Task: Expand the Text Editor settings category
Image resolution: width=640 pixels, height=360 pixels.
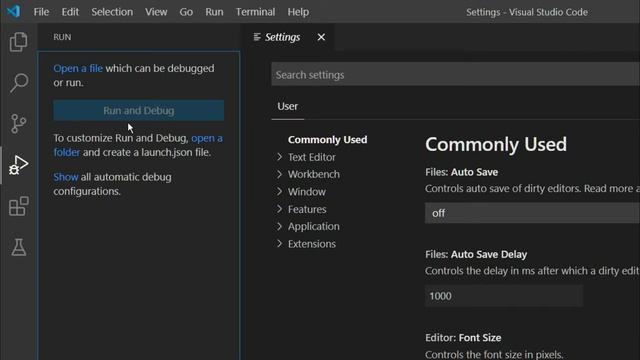Action: (x=311, y=157)
